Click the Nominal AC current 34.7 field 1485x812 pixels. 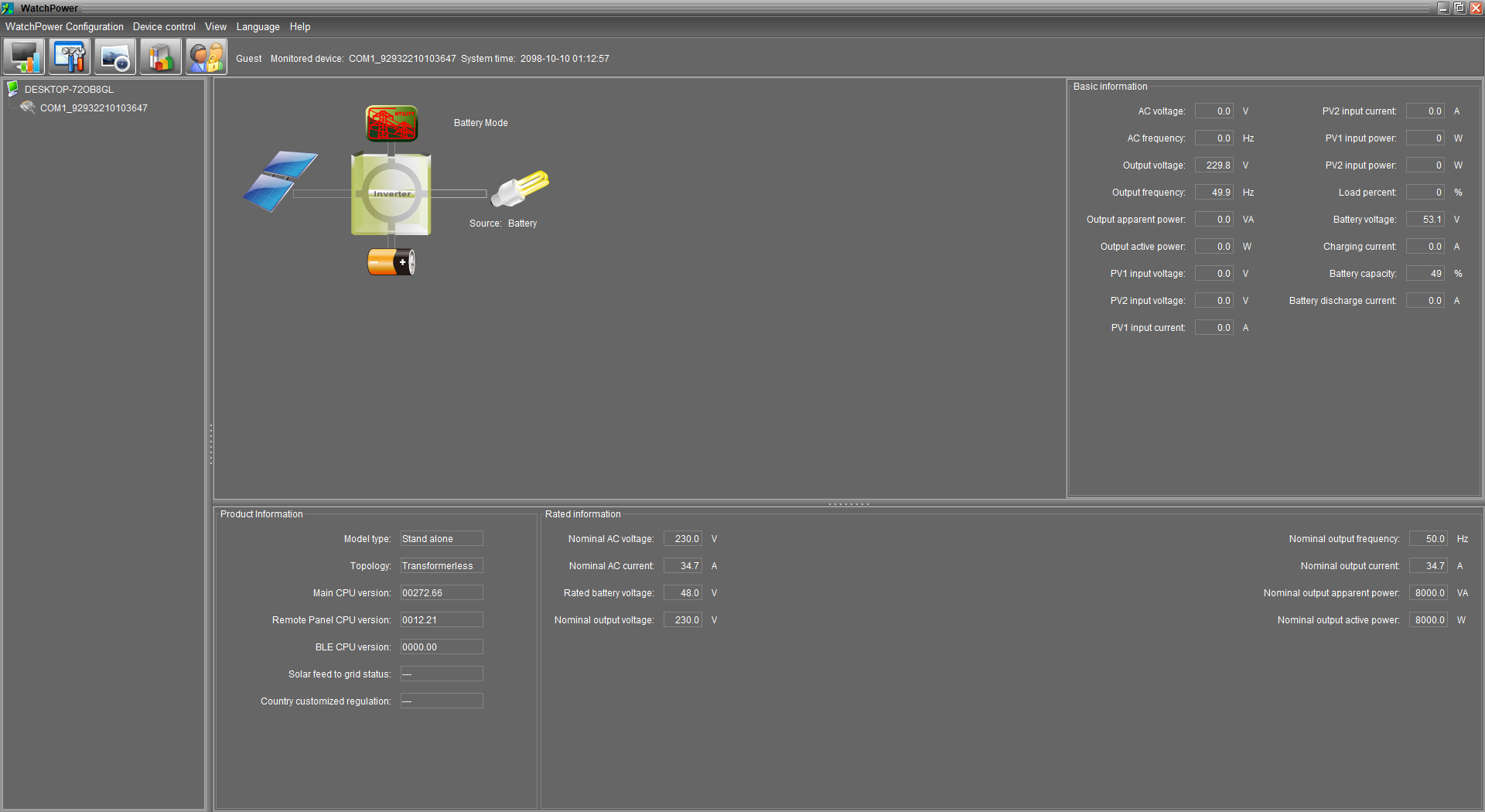click(683, 566)
